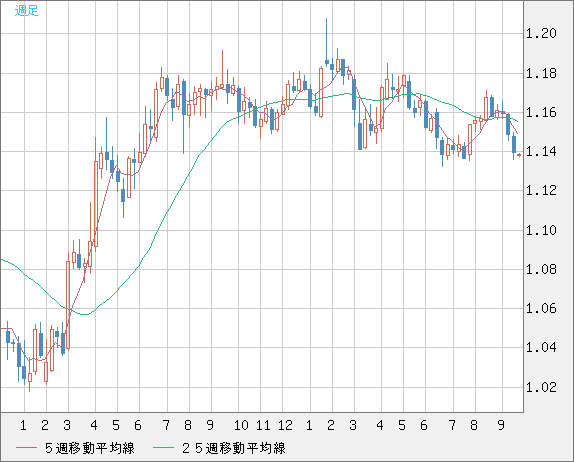Click the 25週移動平均線 legend label
The width and height of the screenshot is (574, 462).
pyautogui.click(x=234, y=448)
